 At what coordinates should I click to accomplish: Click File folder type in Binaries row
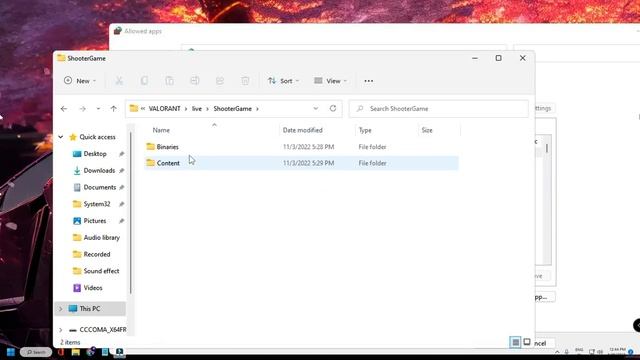click(372, 147)
